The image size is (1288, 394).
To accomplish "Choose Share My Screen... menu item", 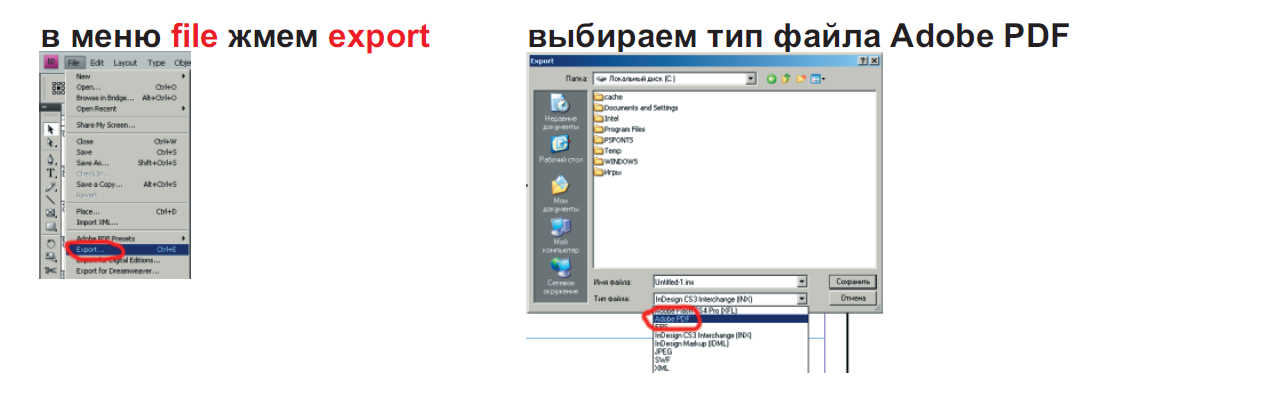I will [x=127, y=125].
